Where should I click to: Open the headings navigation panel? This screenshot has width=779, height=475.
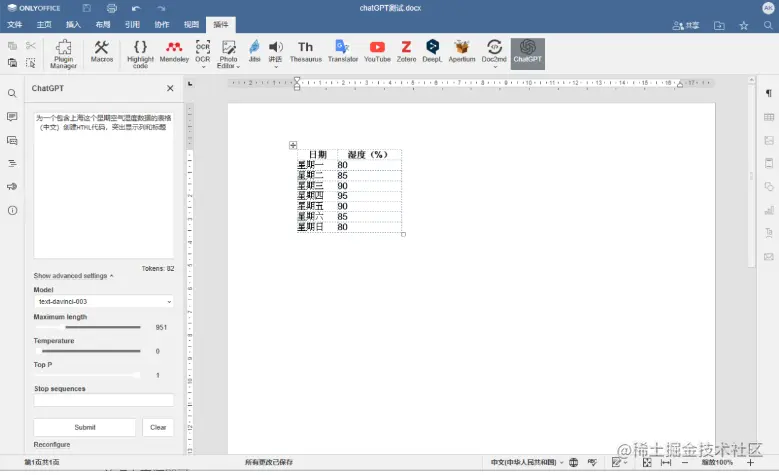(x=12, y=163)
